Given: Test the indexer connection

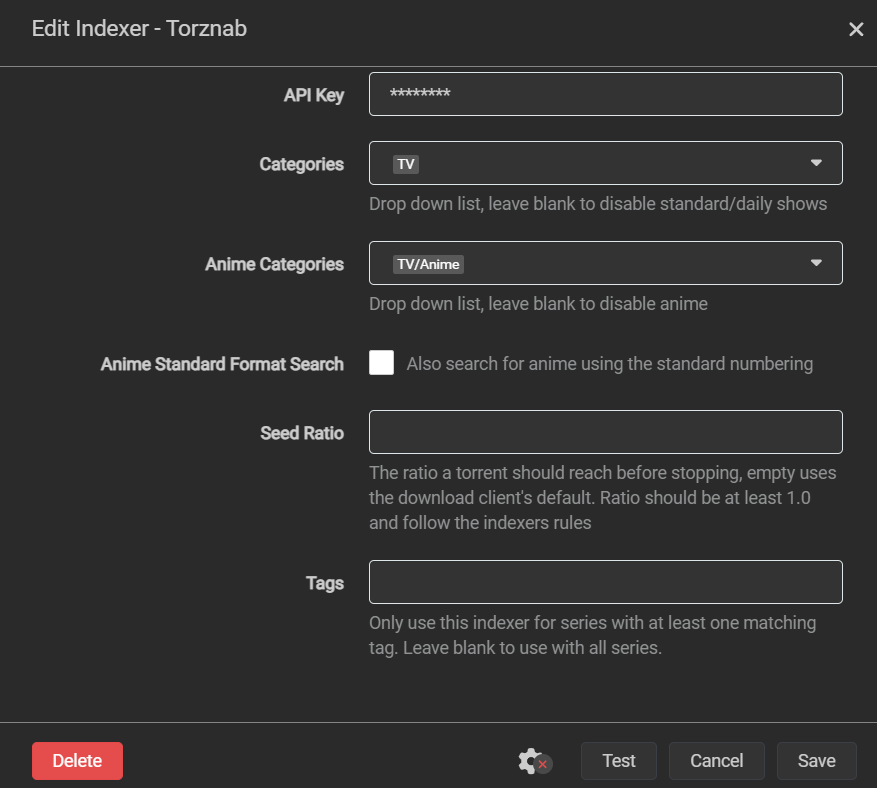Looking at the screenshot, I should click(x=618, y=761).
